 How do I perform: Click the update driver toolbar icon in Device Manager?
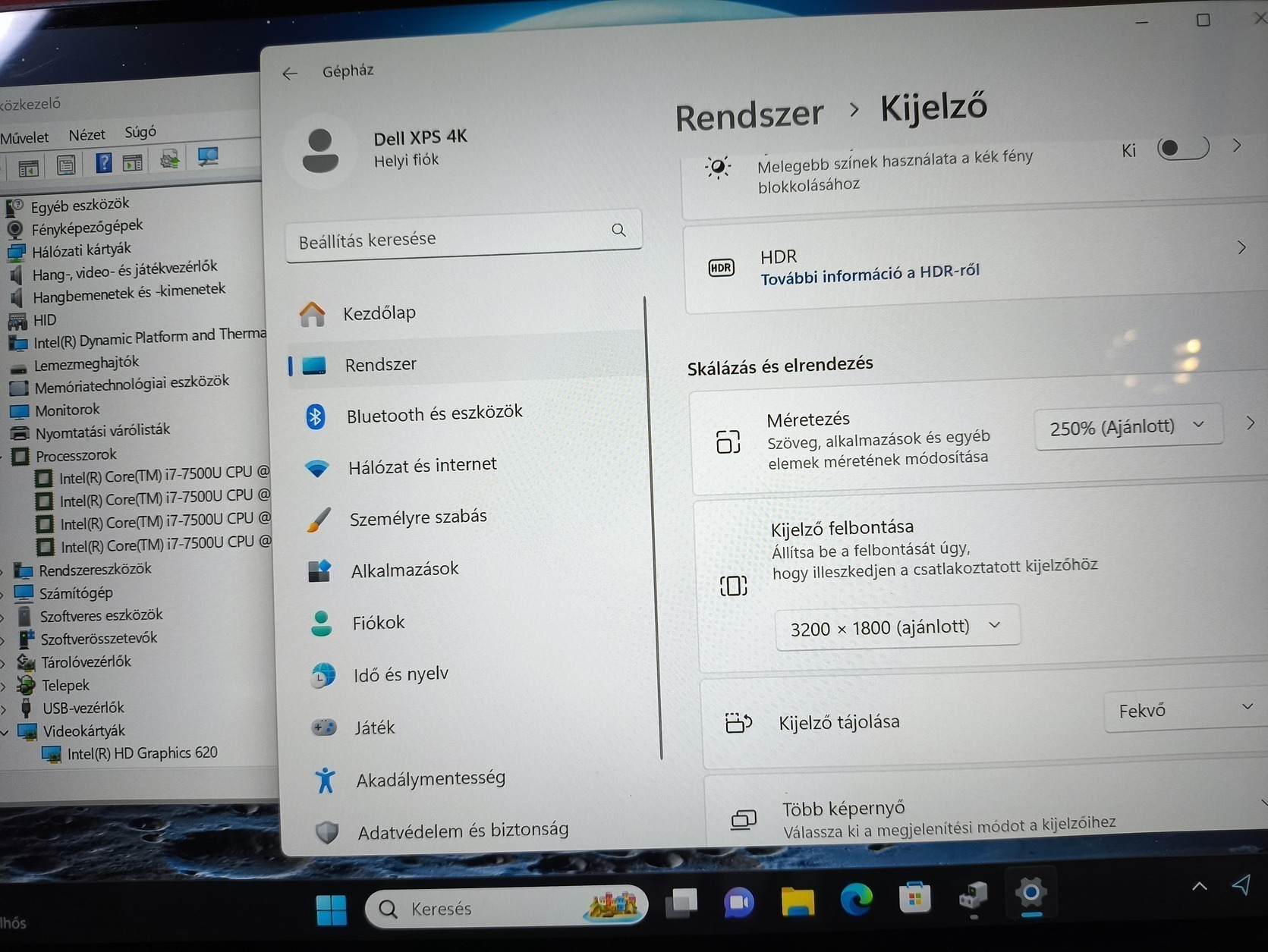click(169, 159)
